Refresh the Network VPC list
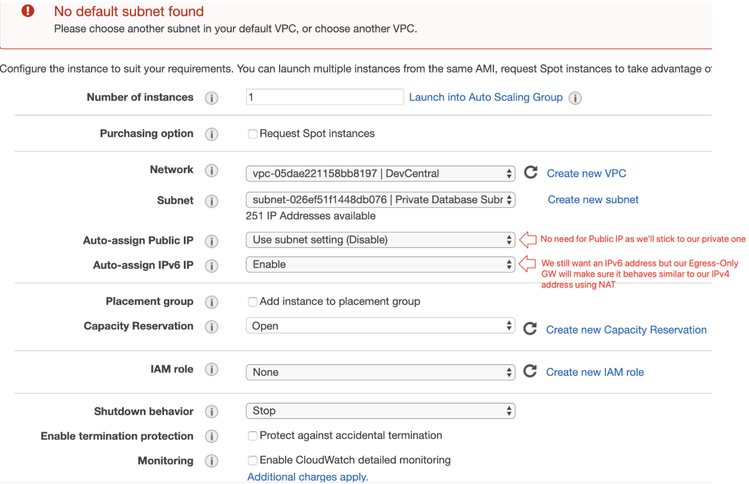The width and height of the screenshot is (749, 484). (531, 173)
